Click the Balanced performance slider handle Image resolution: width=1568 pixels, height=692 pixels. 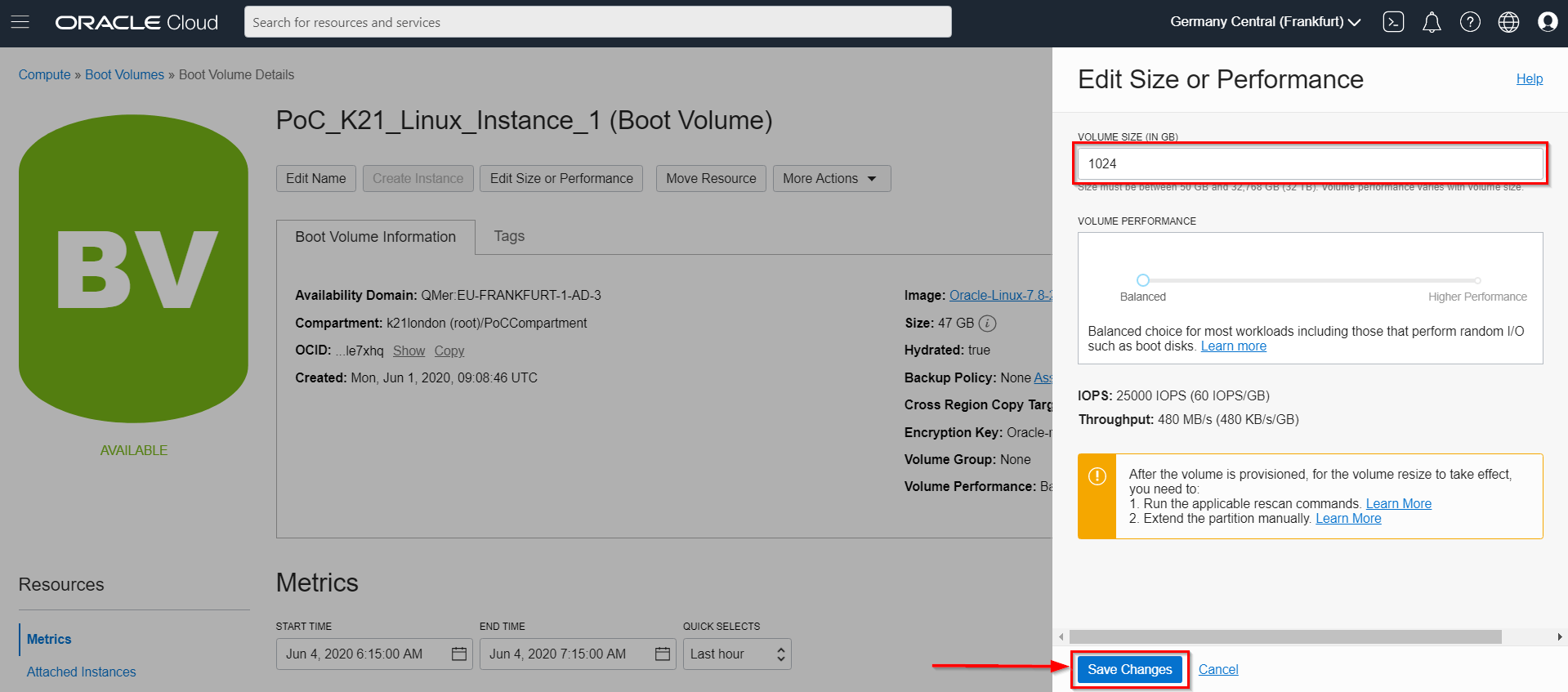tap(1143, 280)
